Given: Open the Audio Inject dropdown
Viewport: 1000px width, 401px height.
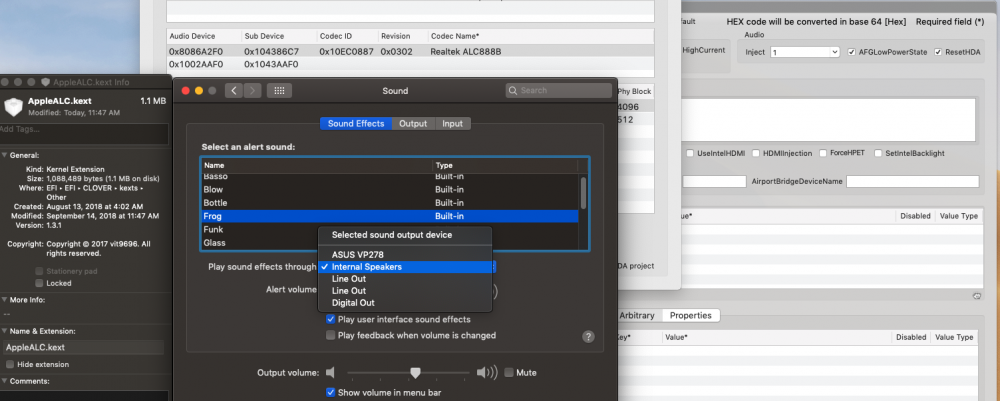Looking at the screenshot, I should (x=805, y=52).
